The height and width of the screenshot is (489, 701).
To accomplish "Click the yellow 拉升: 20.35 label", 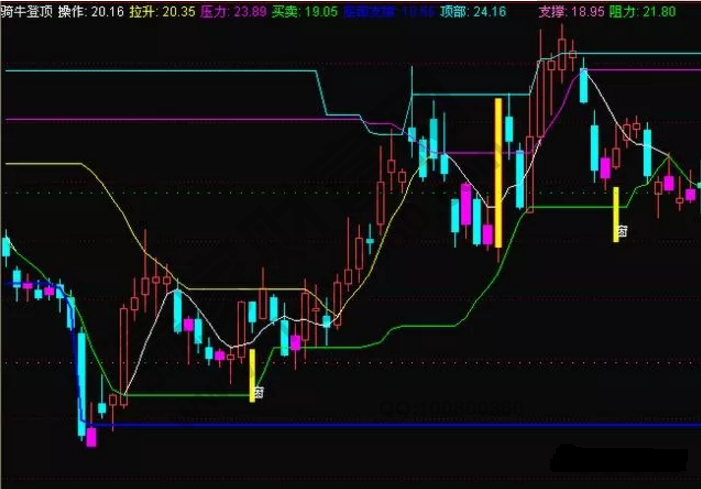I will pyautogui.click(x=162, y=11).
